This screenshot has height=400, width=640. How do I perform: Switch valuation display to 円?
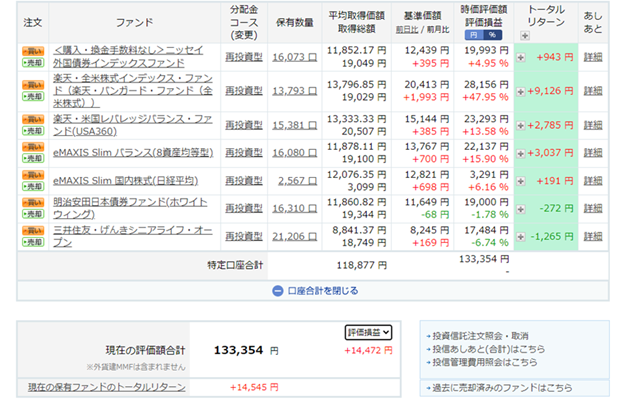tap(473, 35)
